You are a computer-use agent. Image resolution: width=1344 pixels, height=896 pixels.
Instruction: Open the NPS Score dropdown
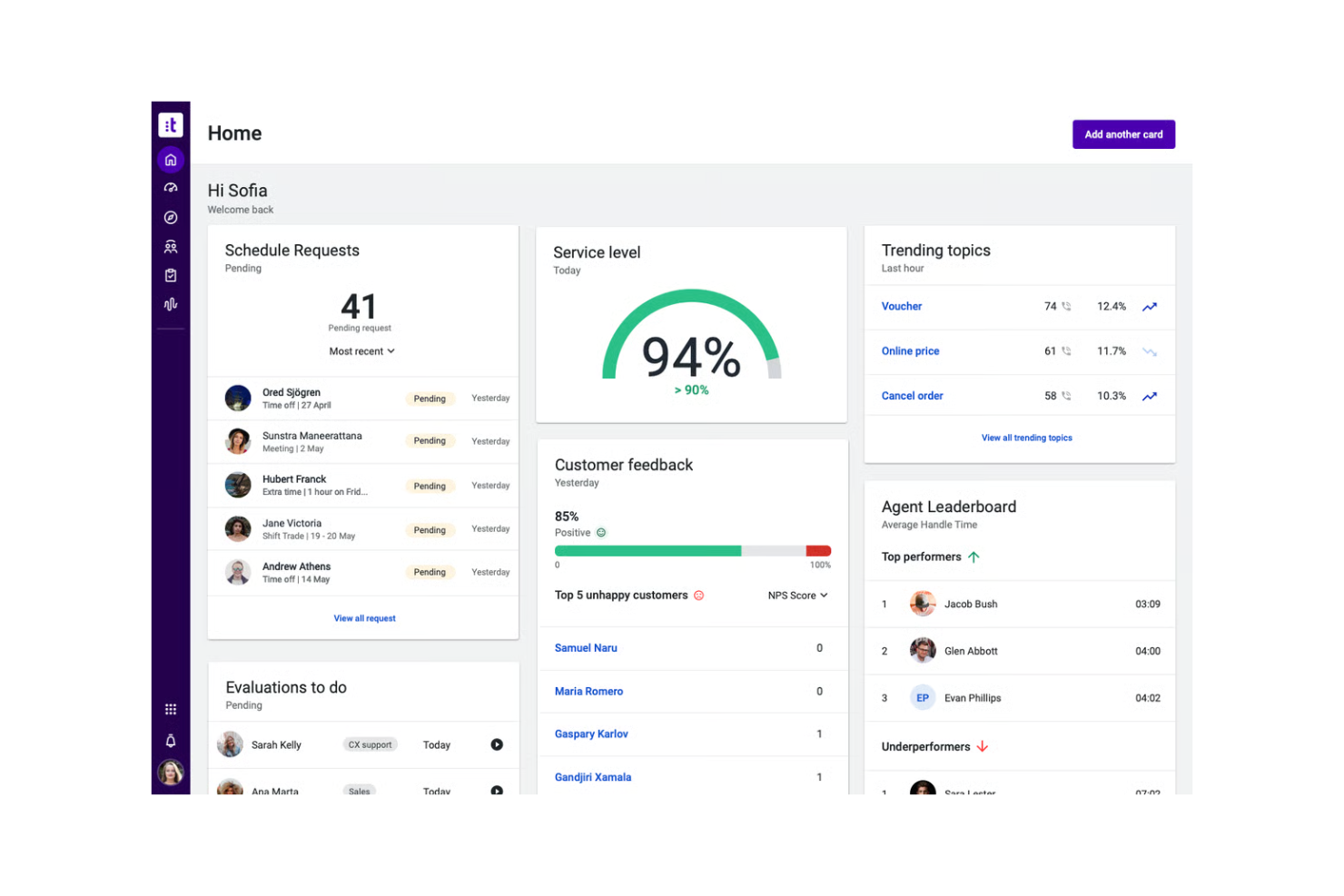coord(796,596)
